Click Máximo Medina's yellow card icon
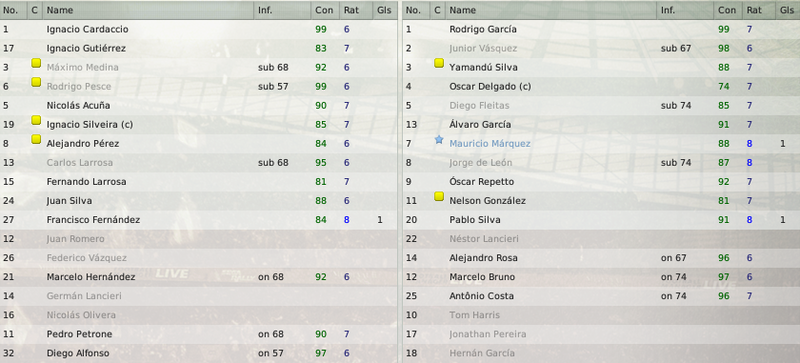 point(36,63)
